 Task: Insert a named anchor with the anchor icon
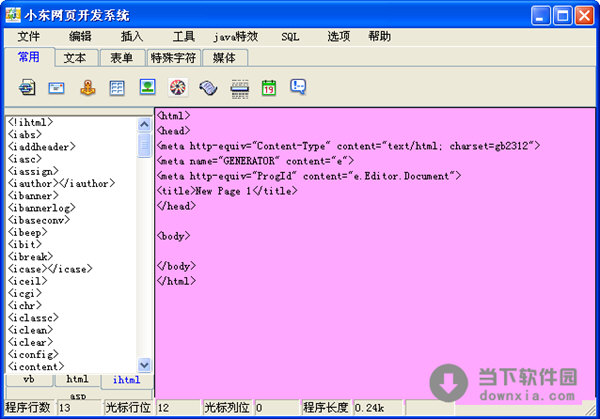coord(88,88)
